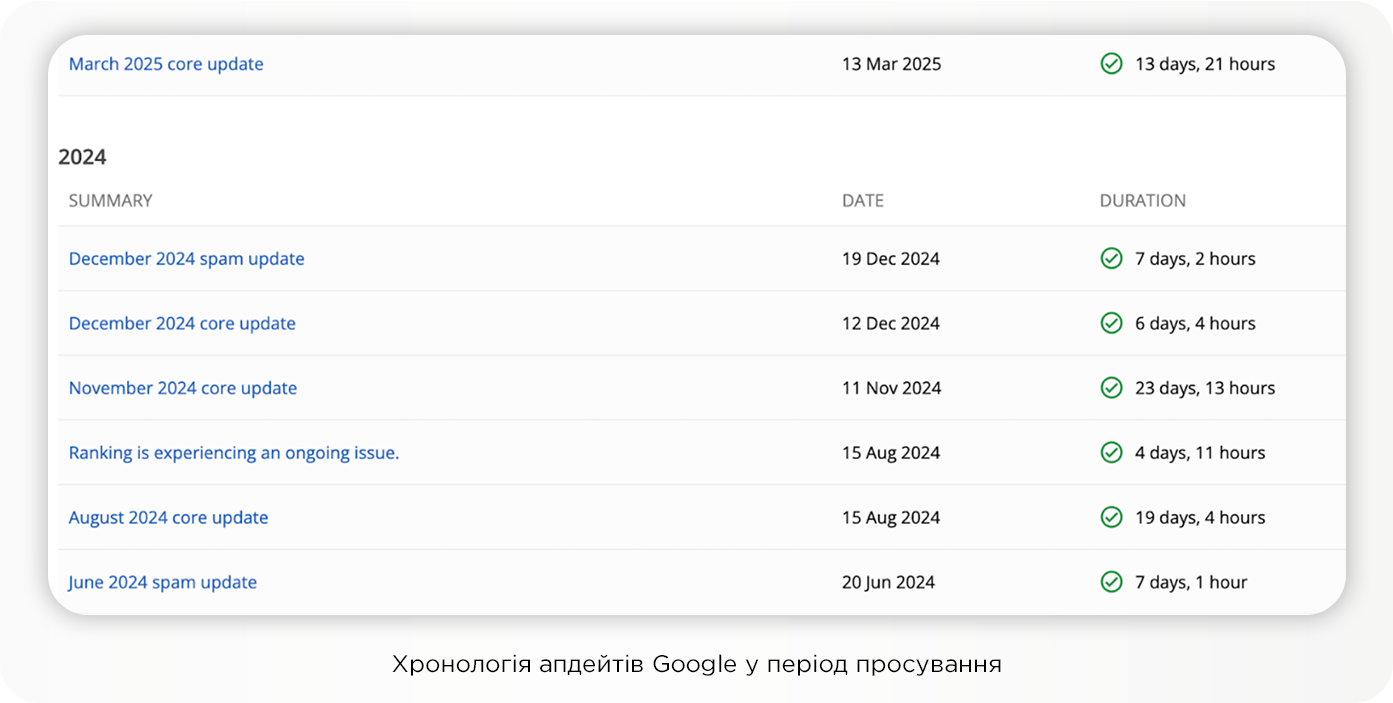The image size is (1393, 703).
Task: Click the green checkmark beside 7 days, 2 hours
Action: point(1111,259)
